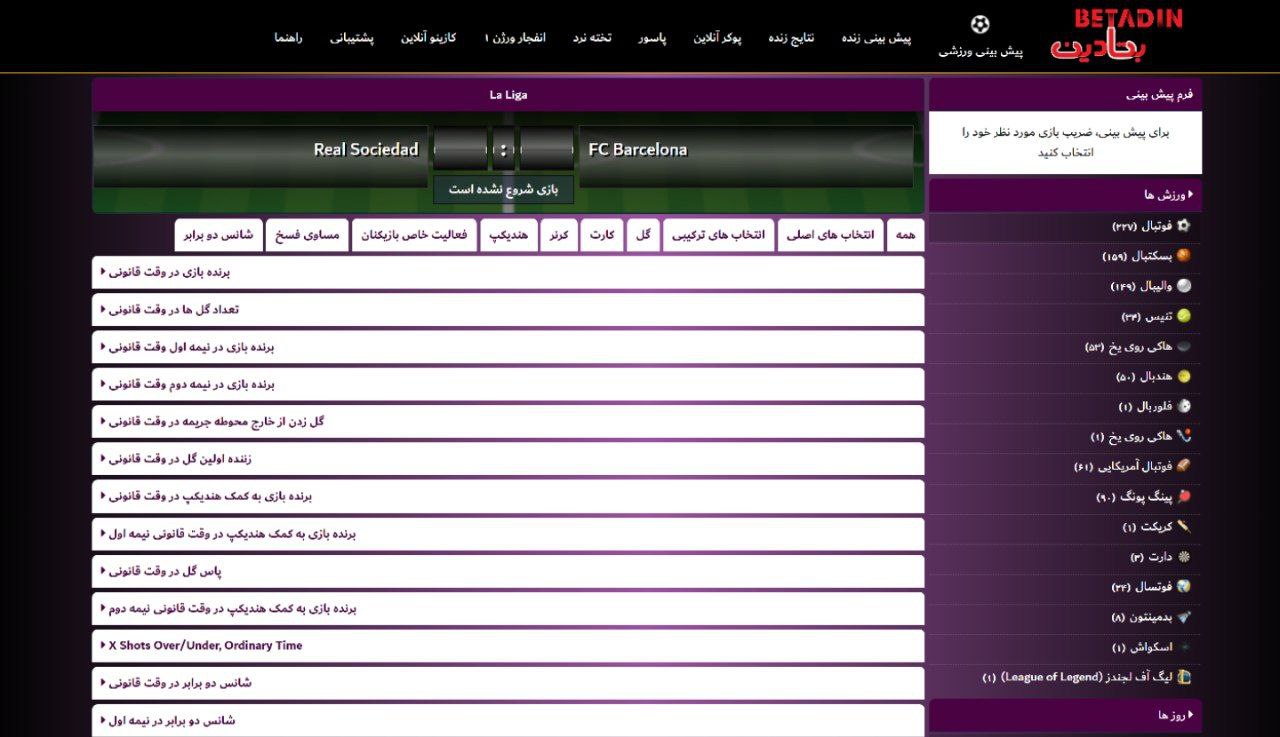Image resolution: width=1280 pixels, height=737 pixels.
Task: Select the Darts icon in the sidebar
Action: click(1184, 557)
